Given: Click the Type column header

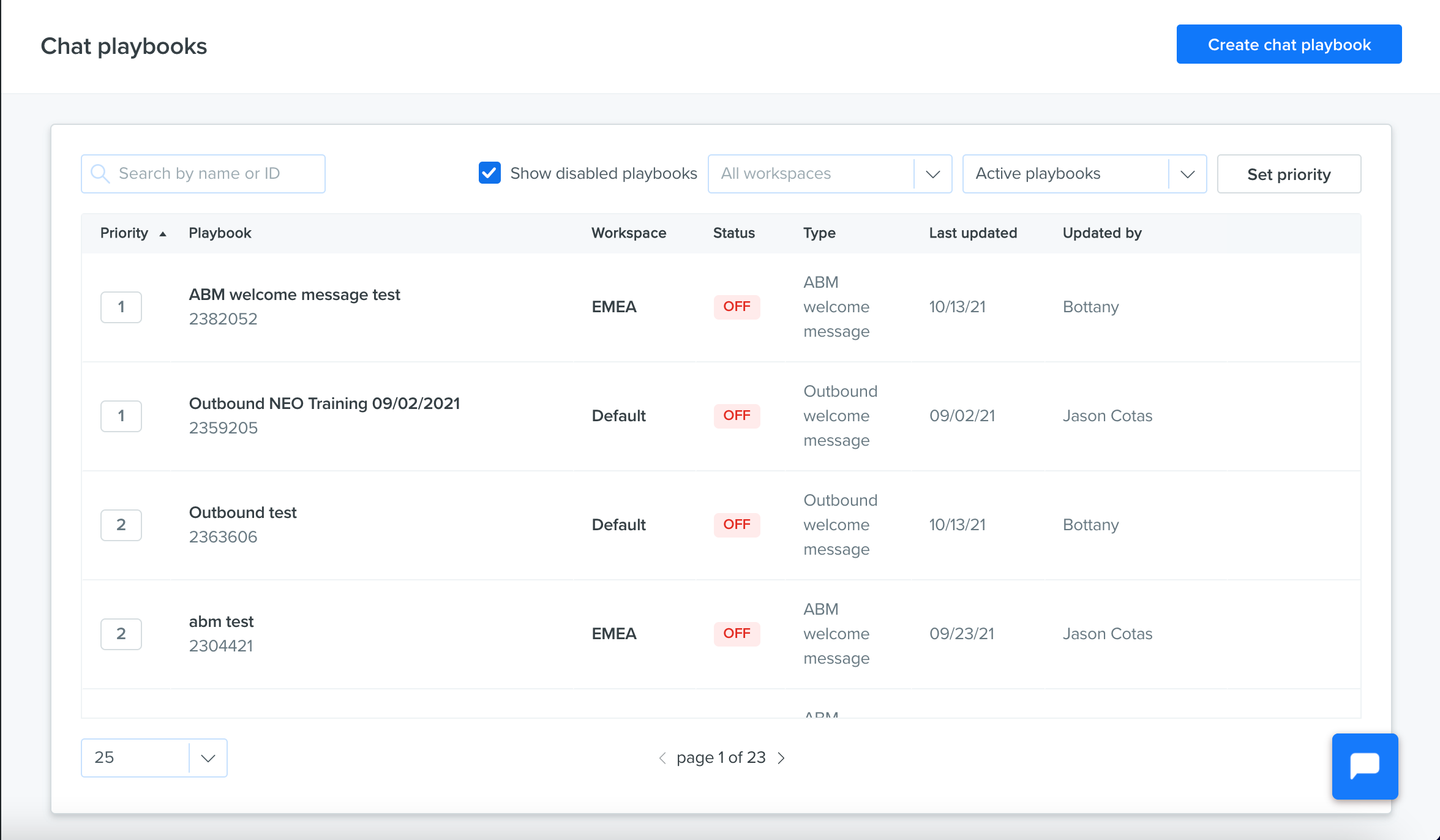Looking at the screenshot, I should coord(819,233).
